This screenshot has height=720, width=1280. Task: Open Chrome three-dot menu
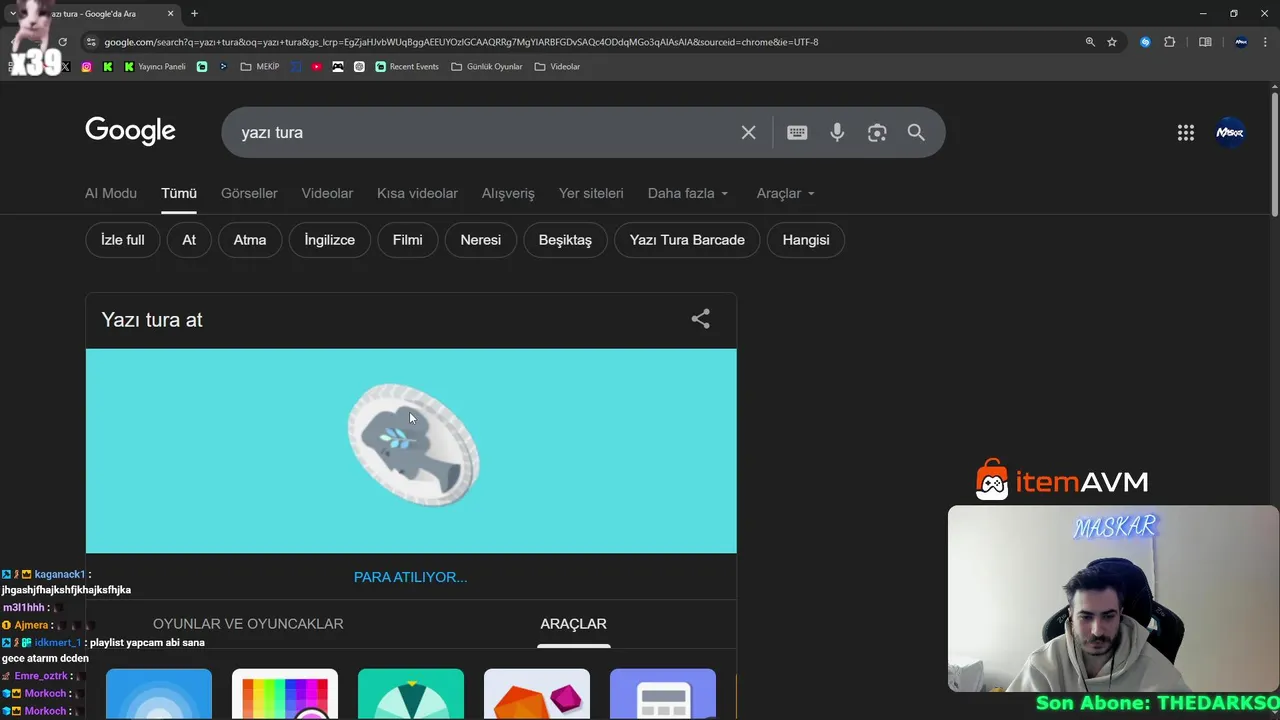point(1265,42)
